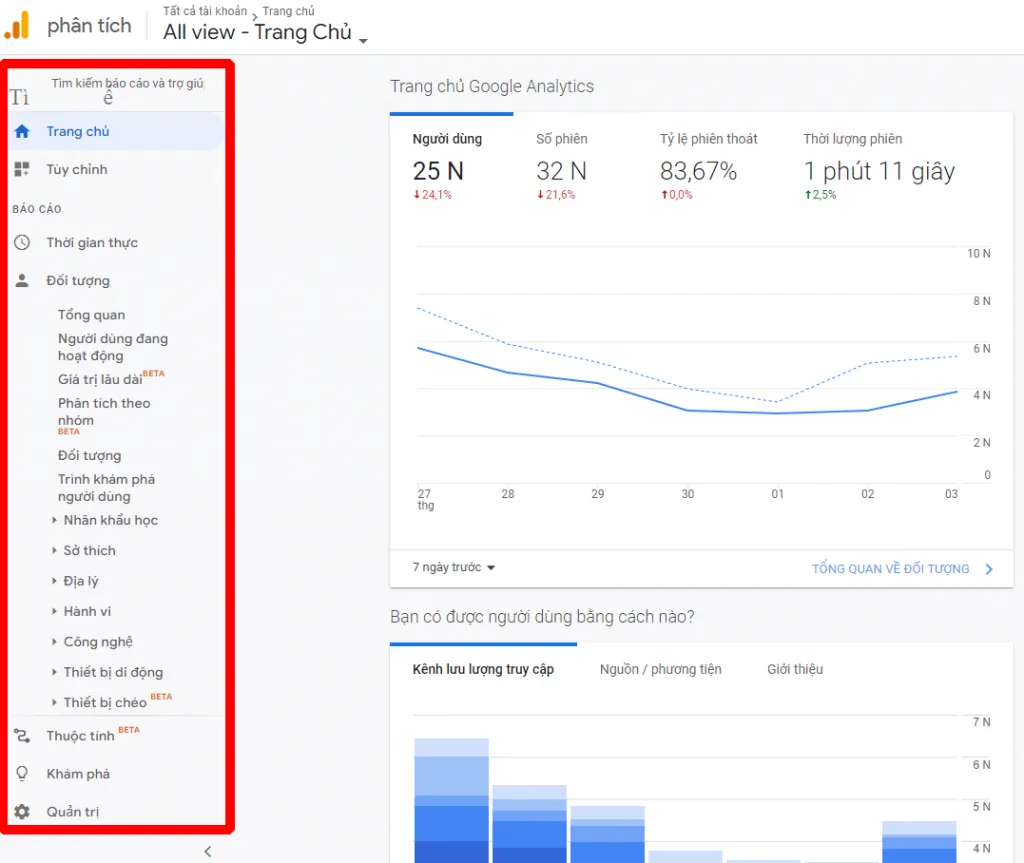
Task: Click the tallest first bar in channel chart
Action: click(451, 800)
